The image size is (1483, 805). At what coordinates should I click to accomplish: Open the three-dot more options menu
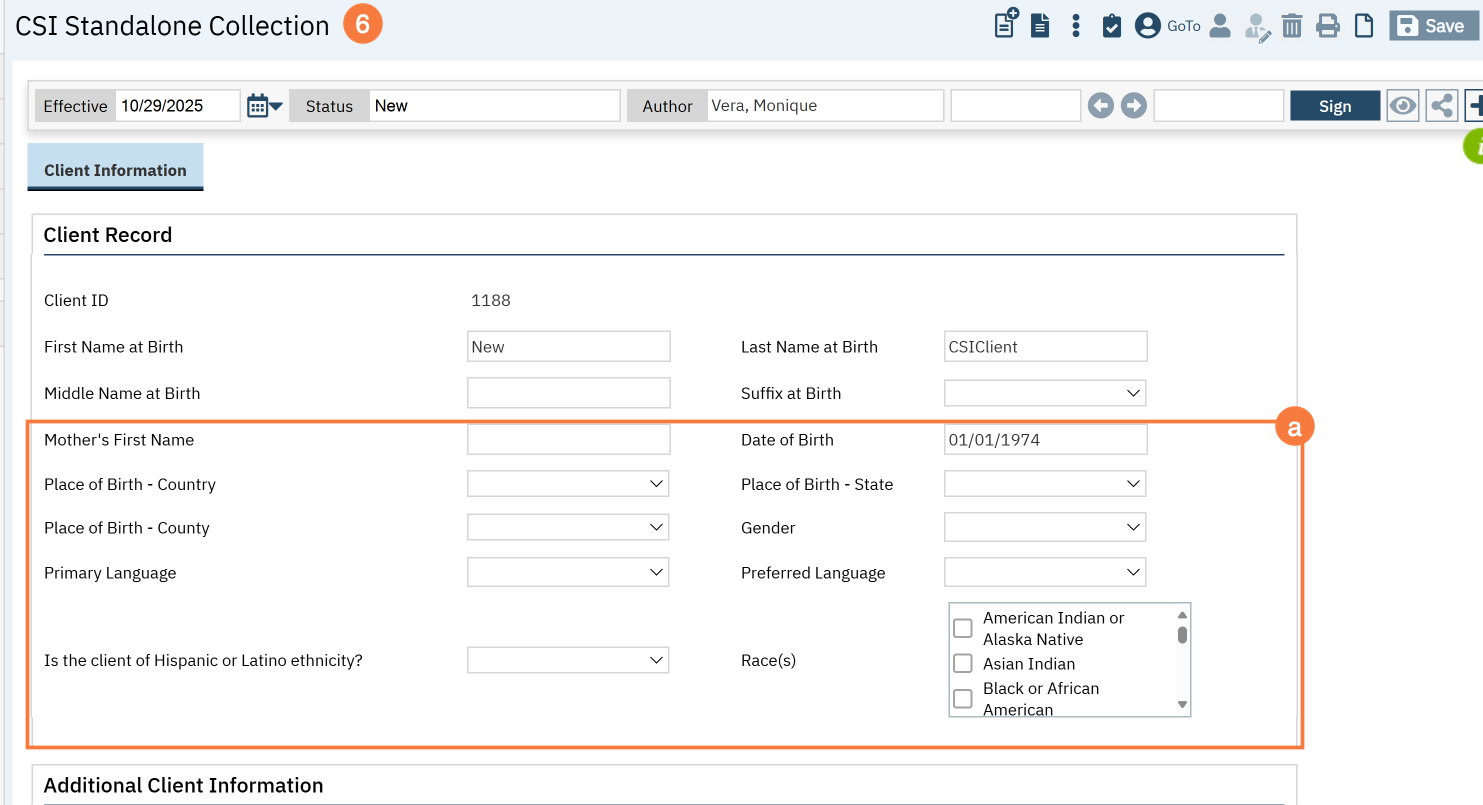click(x=1075, y=26)
